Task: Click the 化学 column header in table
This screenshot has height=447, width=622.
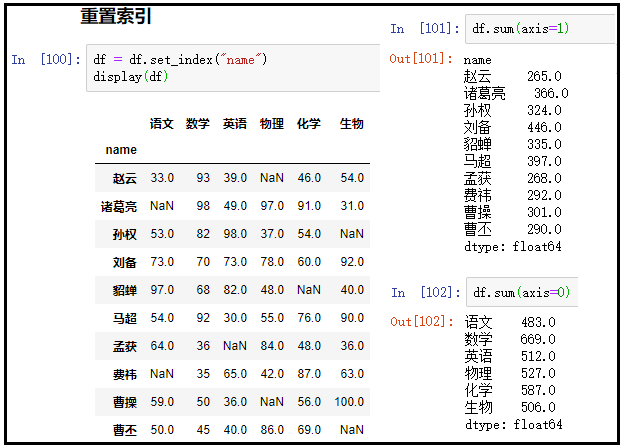Action: coord(309,124)
